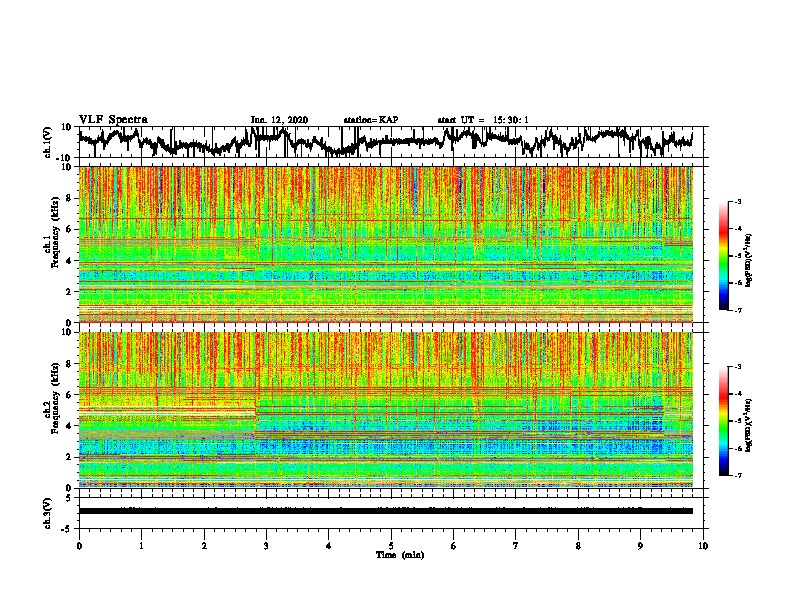Click time axis tick label "8"

point(578,546)
